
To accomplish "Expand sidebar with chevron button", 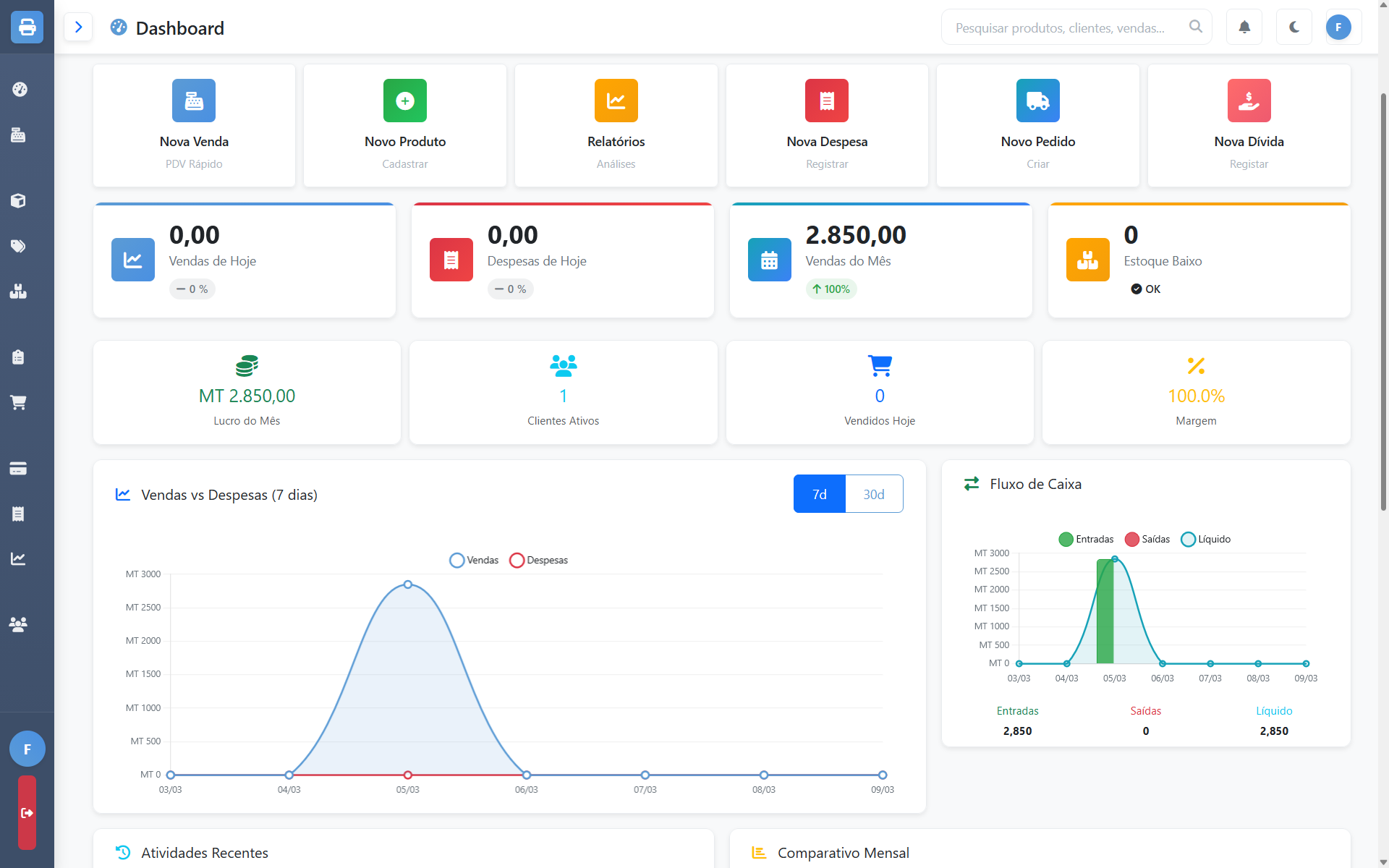I will 78,27.
